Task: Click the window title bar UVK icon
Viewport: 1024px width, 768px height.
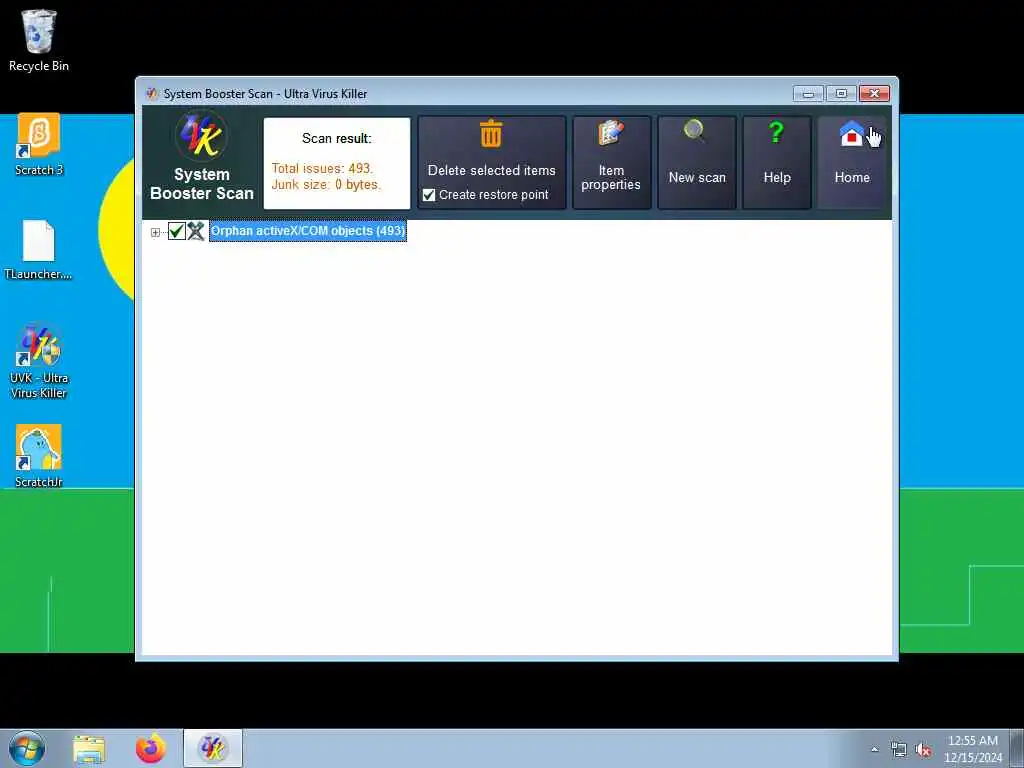Action: 152,93
